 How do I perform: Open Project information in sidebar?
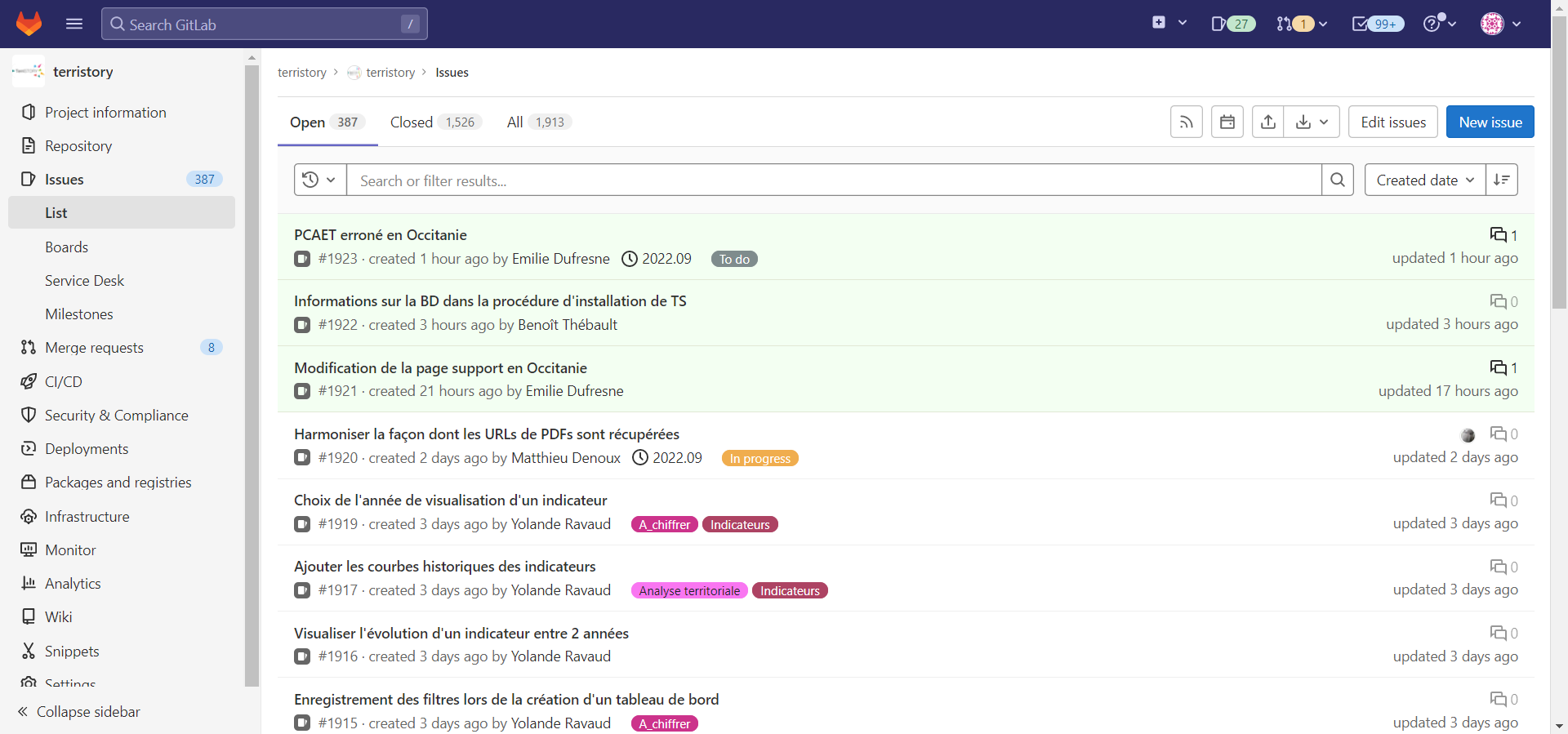(x=122, y=113)
